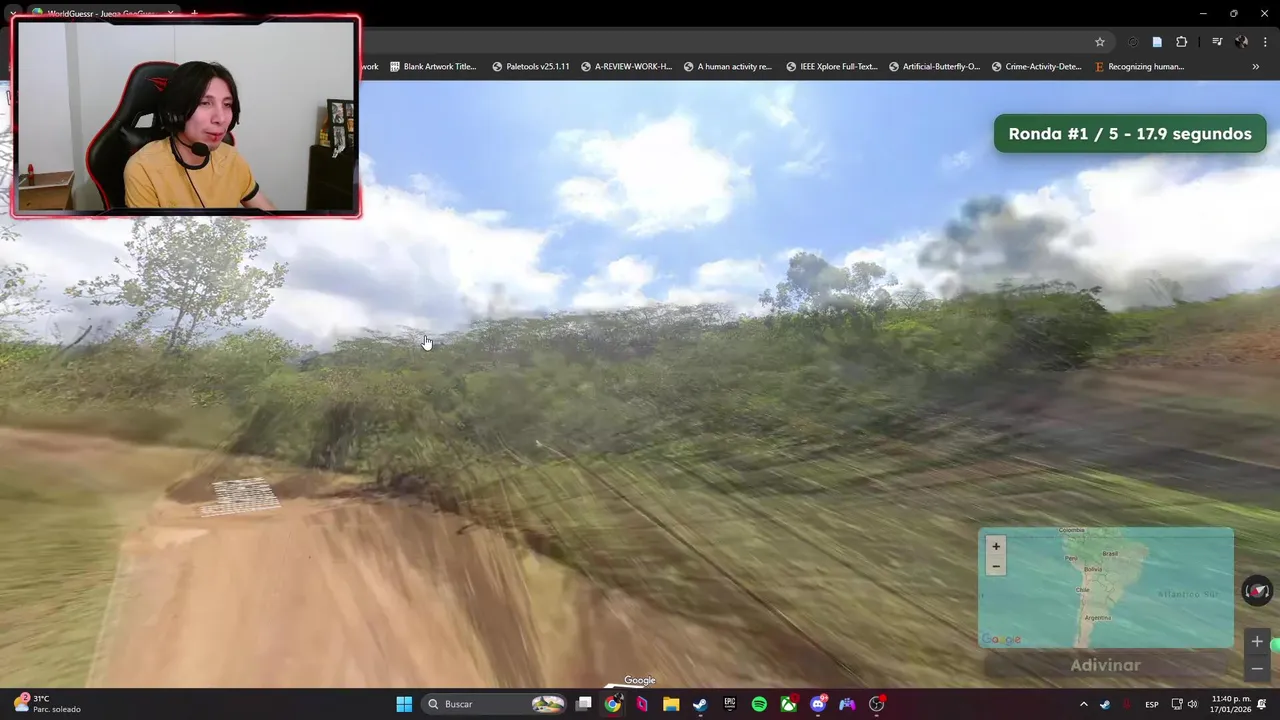Click the round extension icon beside the star
The image size is (1280, 720).
click(x=1133, y=42)
